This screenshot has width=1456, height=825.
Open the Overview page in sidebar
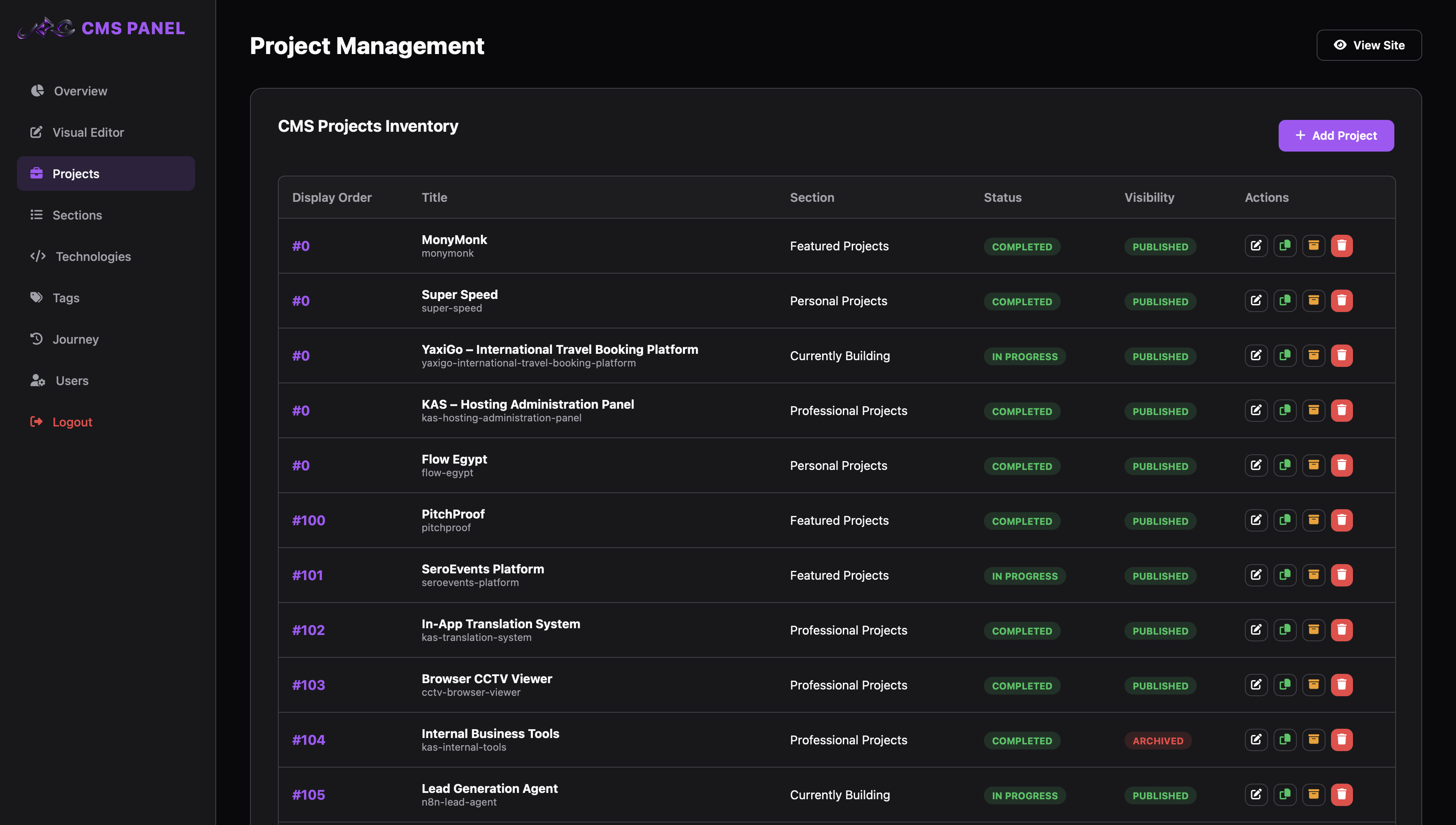tap(106, 91)
